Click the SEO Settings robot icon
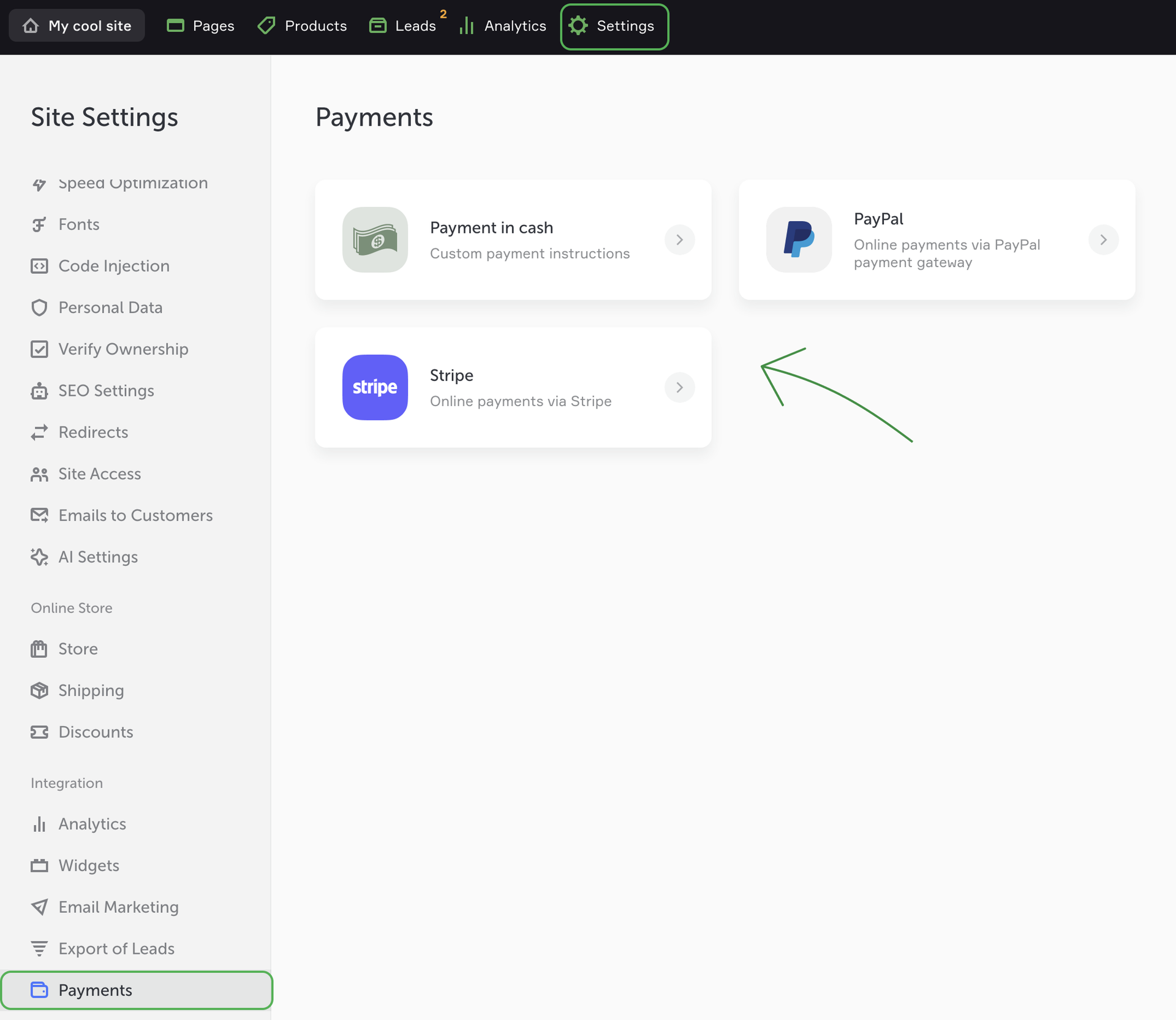The height and width of the screenshot is (1020, 1176). pyautogui.click(x=39, y=391)
